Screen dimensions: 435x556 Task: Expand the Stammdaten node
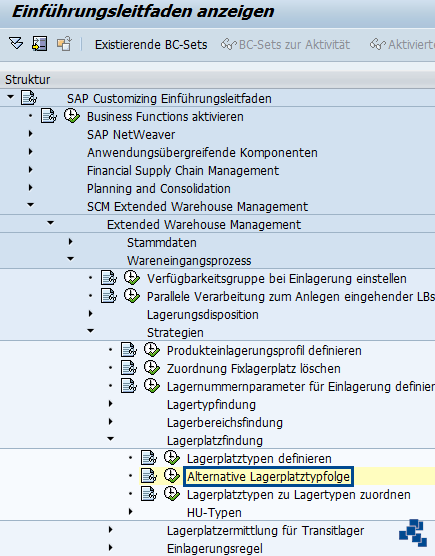pos(71,242)
